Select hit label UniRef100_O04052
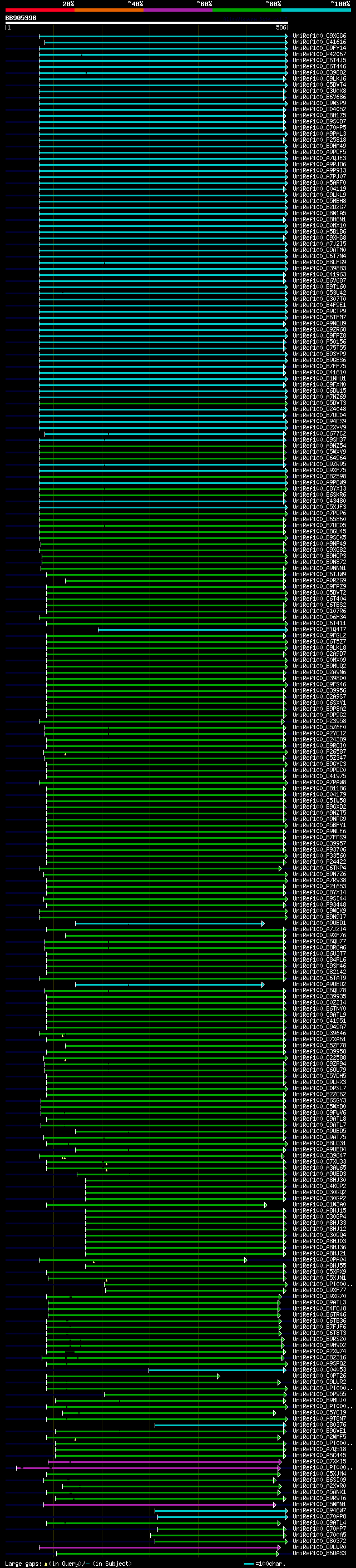Screen dimensions: 356x1568 tap(319, 109)
